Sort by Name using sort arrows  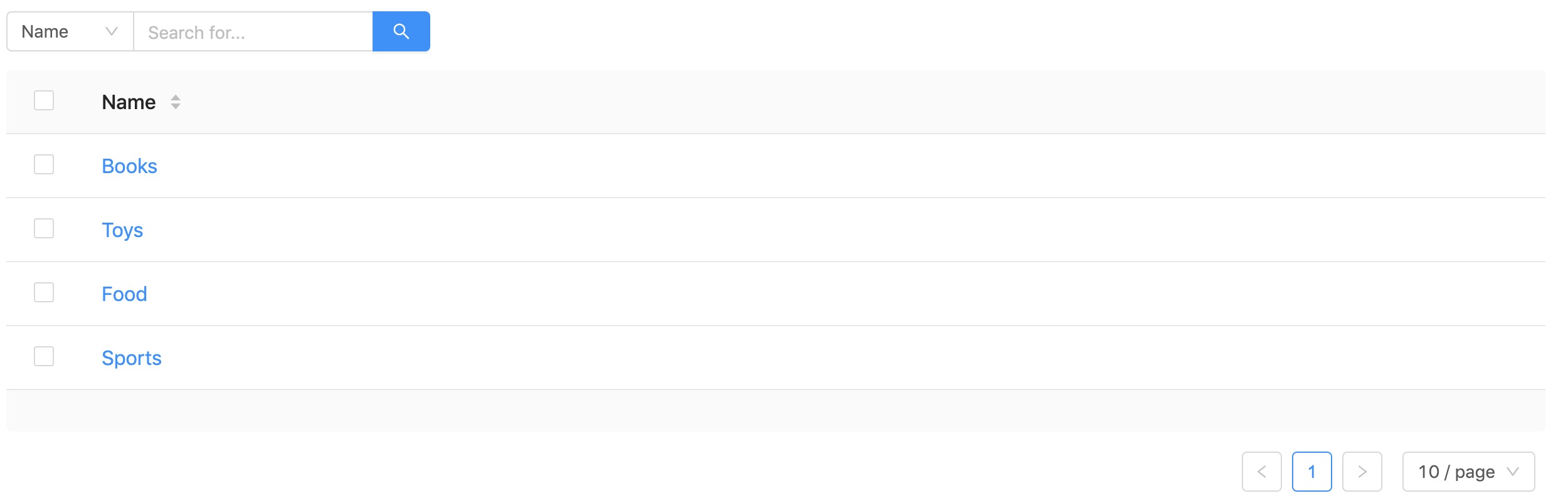[x=176, y=102]
